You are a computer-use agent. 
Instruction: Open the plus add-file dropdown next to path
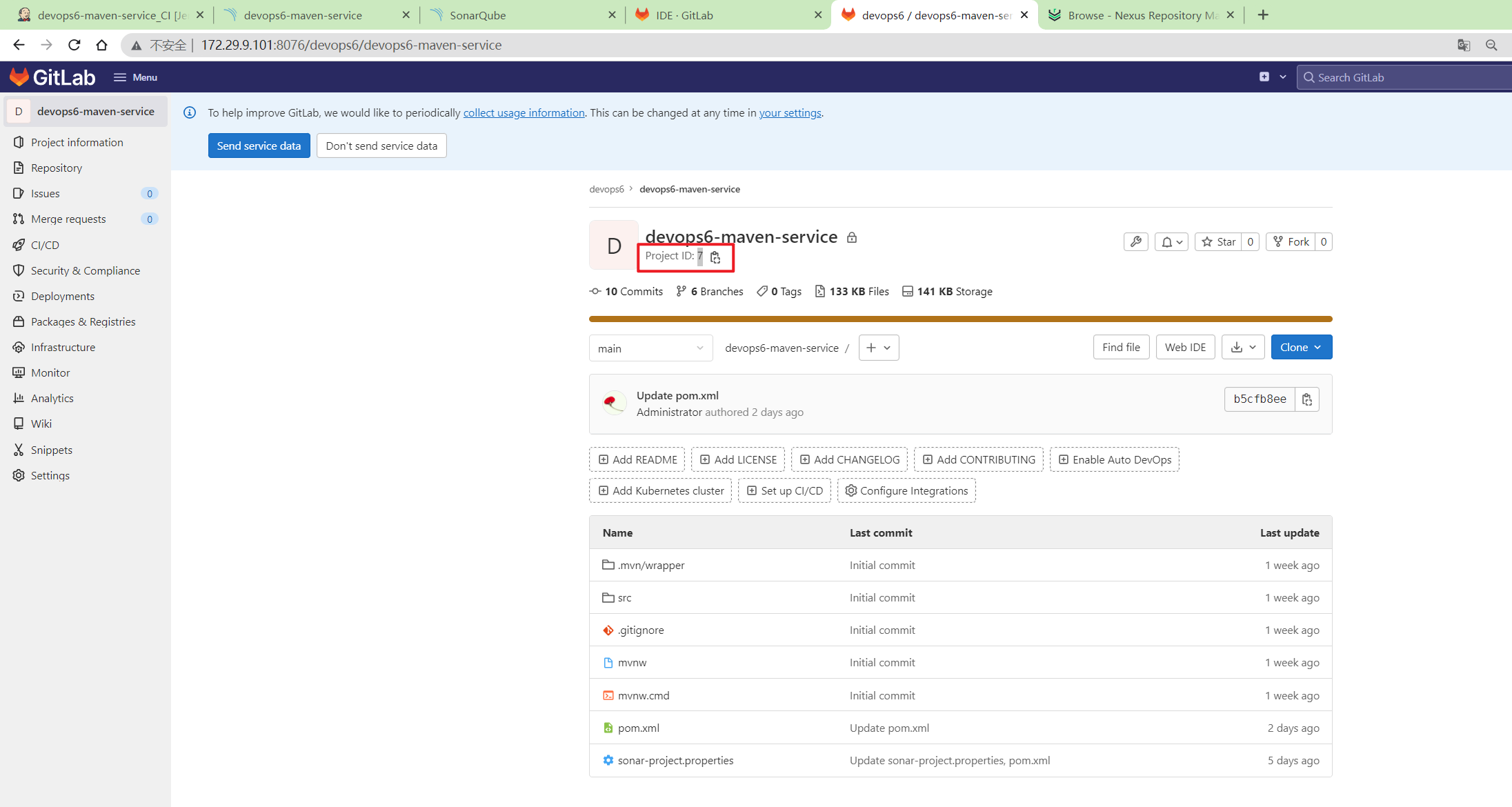click(878, 348)
